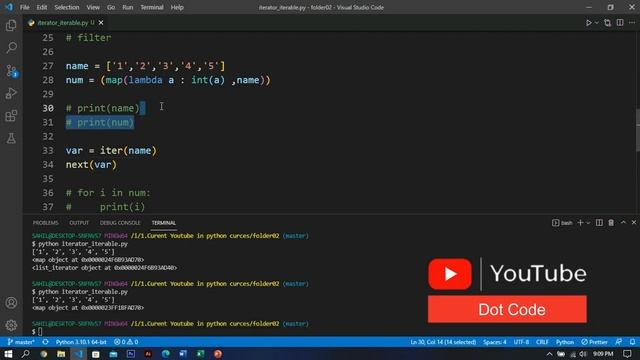Viewport: 640px width, 360px height.
Task: Open the Run menu
Action: [127, 7]
